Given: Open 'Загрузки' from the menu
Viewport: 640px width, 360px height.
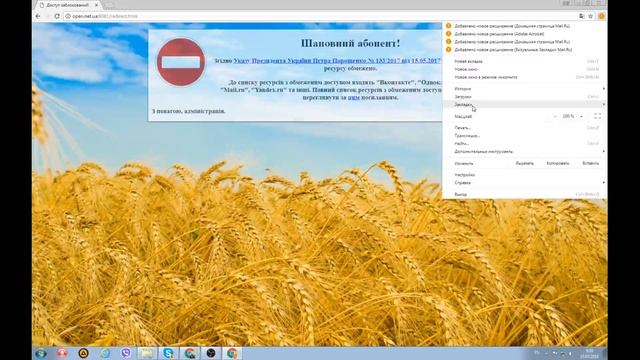Looking at the screenshot, I should pos(524,97).
